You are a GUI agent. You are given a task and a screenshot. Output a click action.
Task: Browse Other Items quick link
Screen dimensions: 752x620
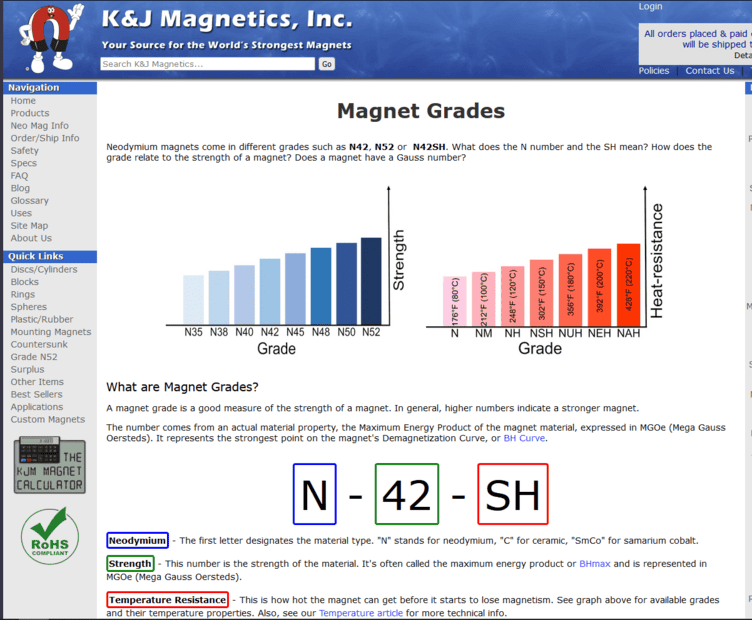(x=37, y=381)
